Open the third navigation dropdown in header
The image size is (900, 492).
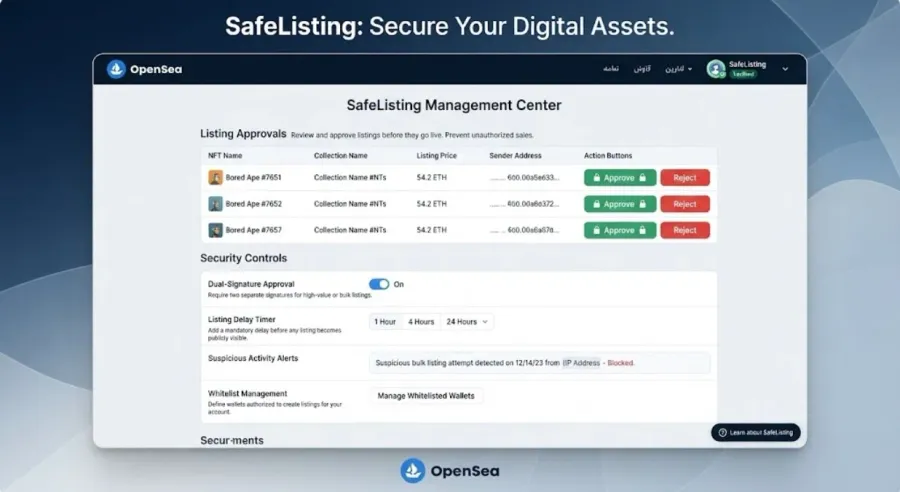[x=678, y=69]
